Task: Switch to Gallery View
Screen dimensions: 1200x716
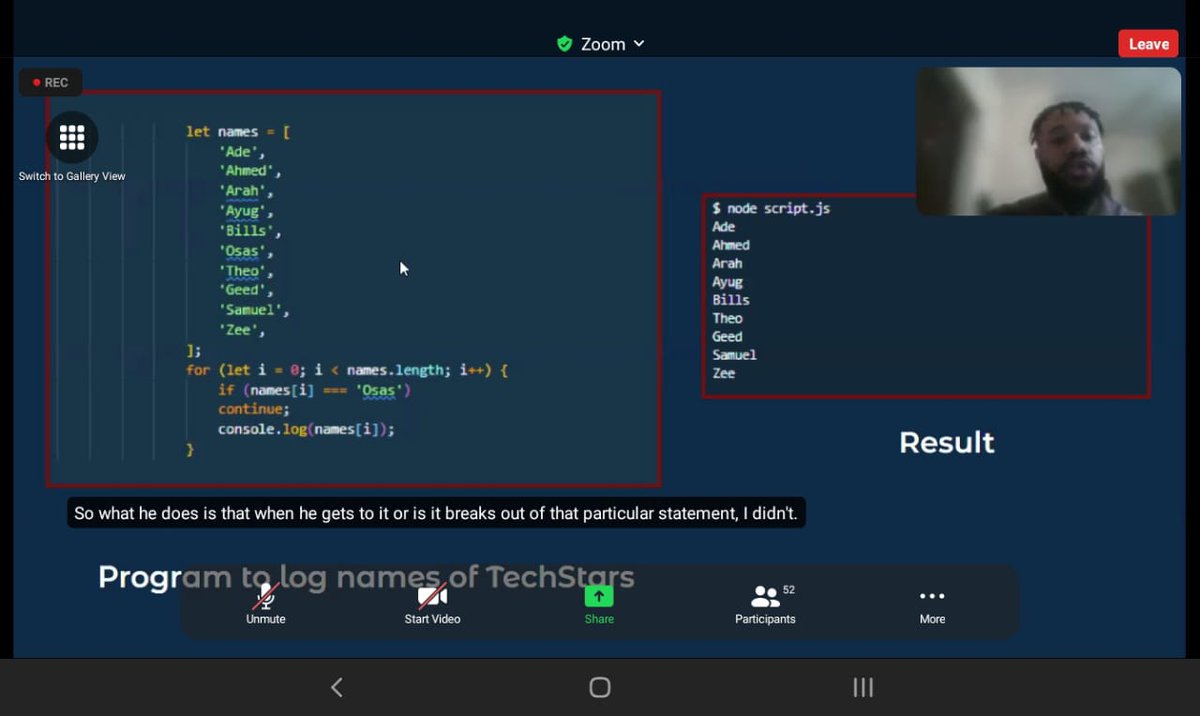Action: point(72,147)
